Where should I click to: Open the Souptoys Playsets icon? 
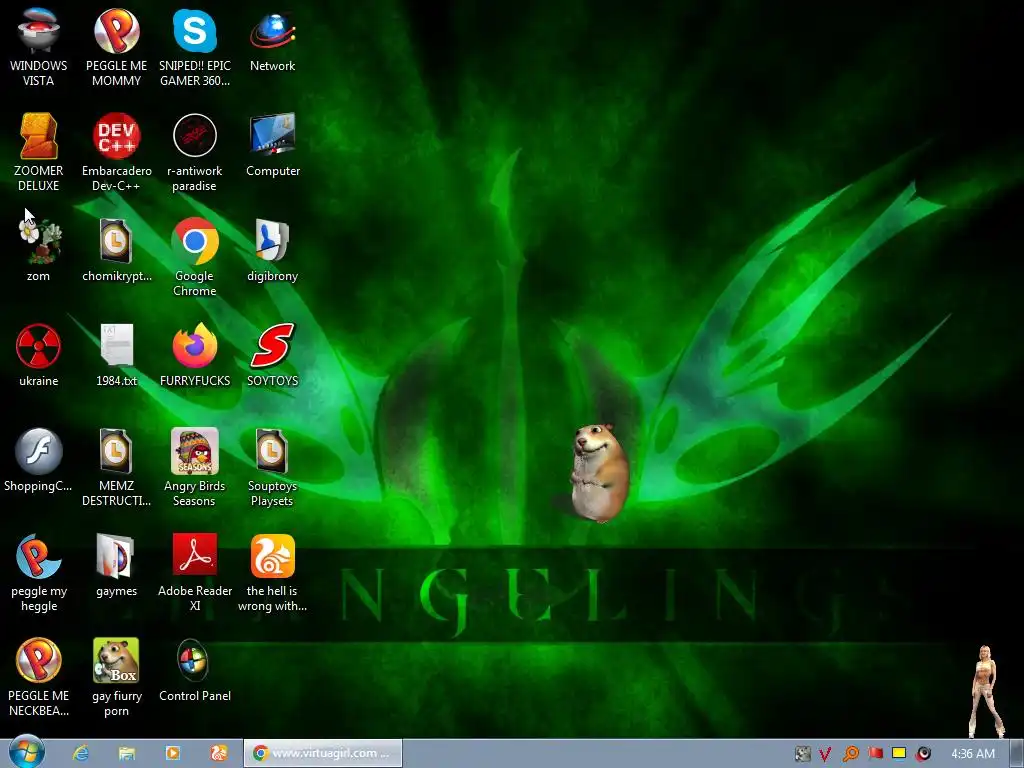[x=272, y=467]
